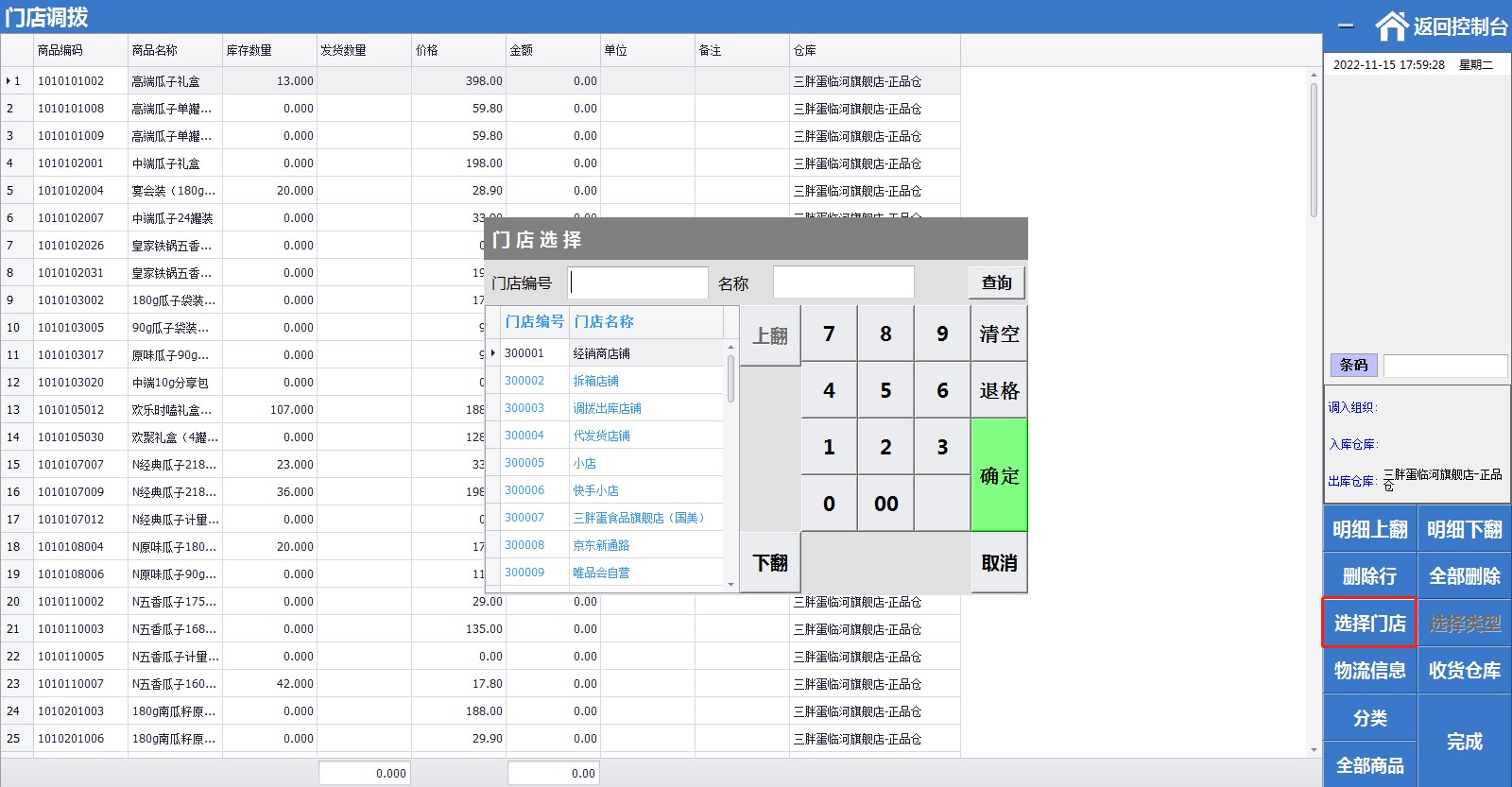The width and height of the screenshot is (1512, 787).
Task: Page down the store list with 下翻
Action: [770, 563]
